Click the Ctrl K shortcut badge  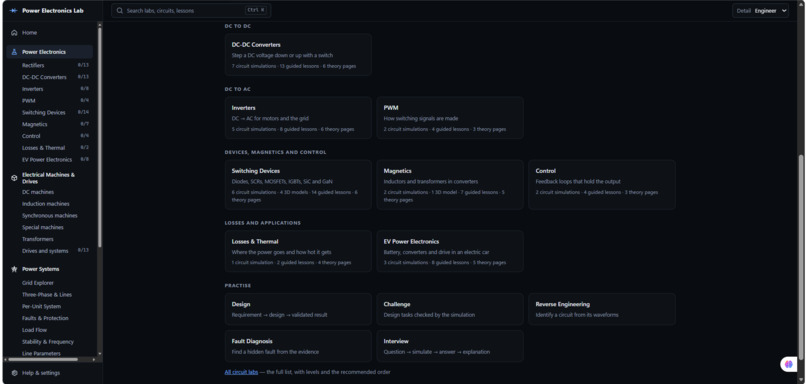(x=255, y=10)
